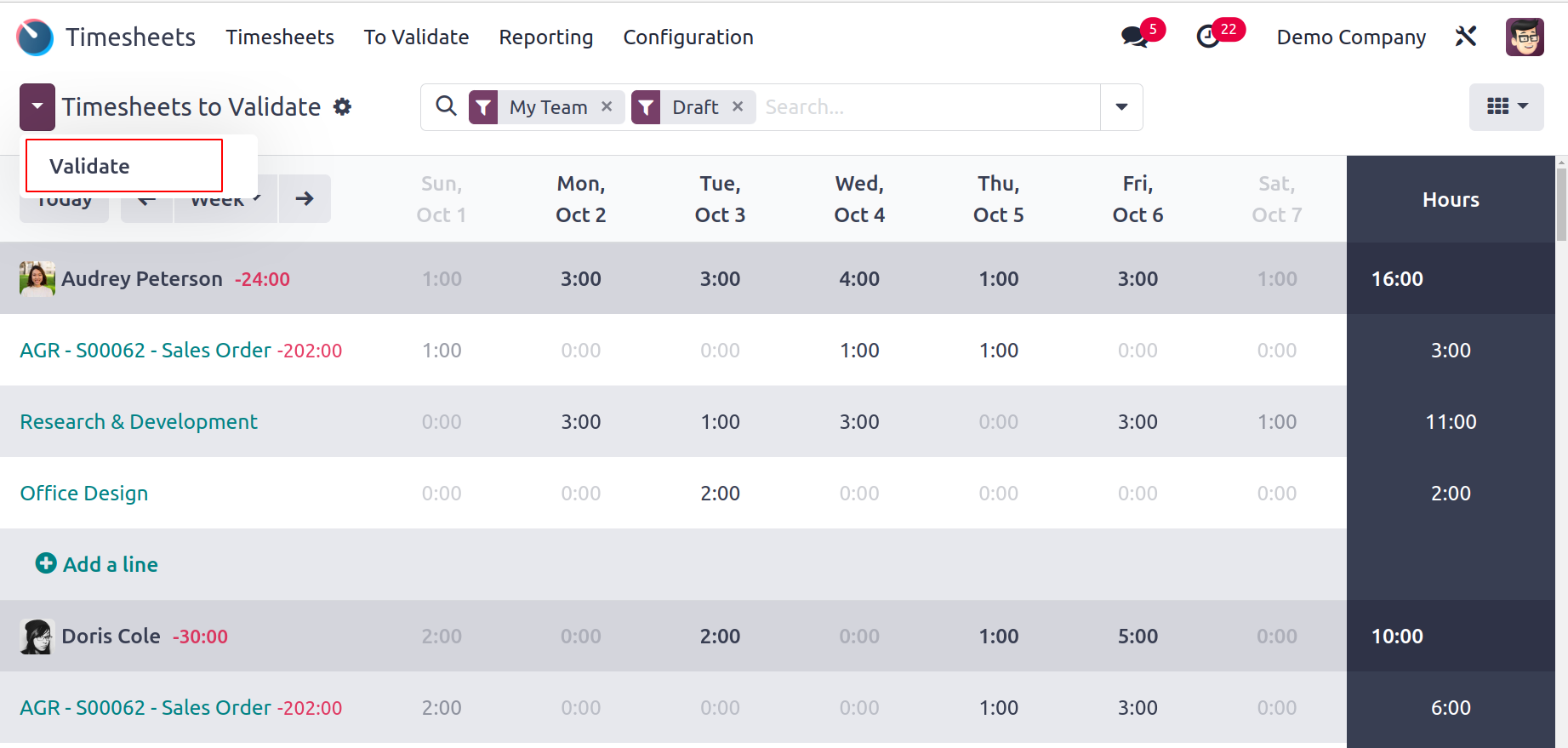Go to next week with right arrow

(x=305, y=199)
